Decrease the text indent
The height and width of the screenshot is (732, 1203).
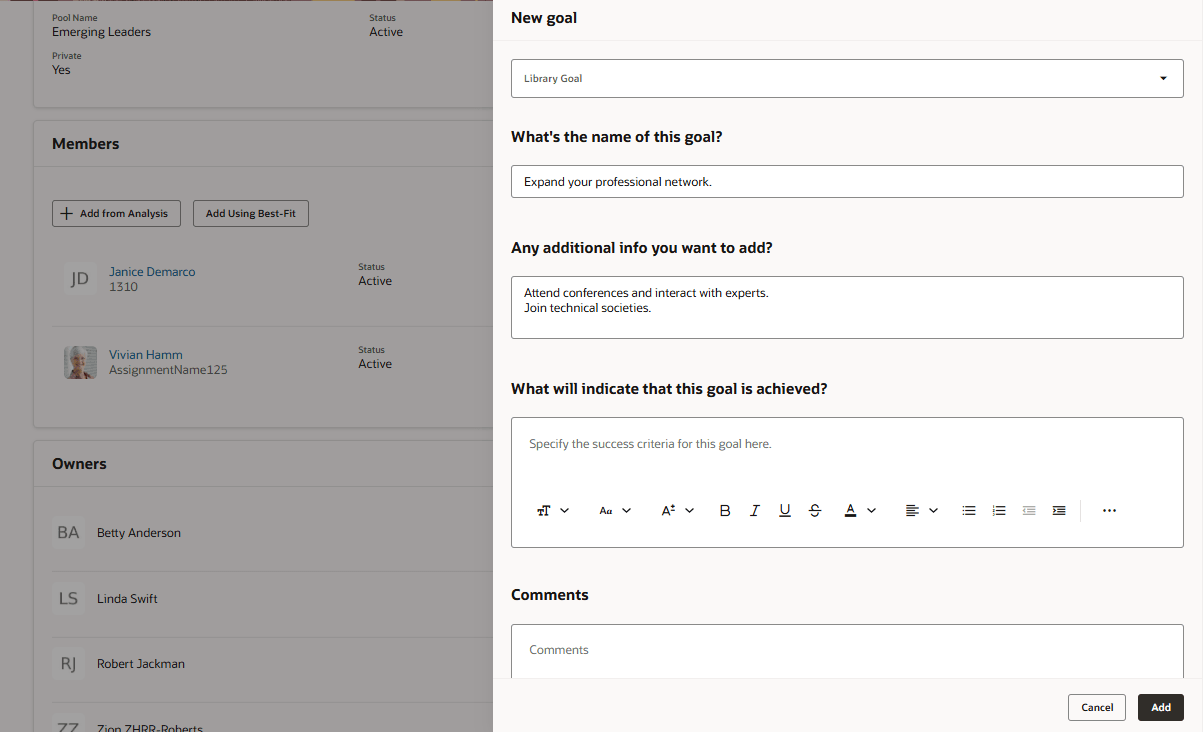1028,510
